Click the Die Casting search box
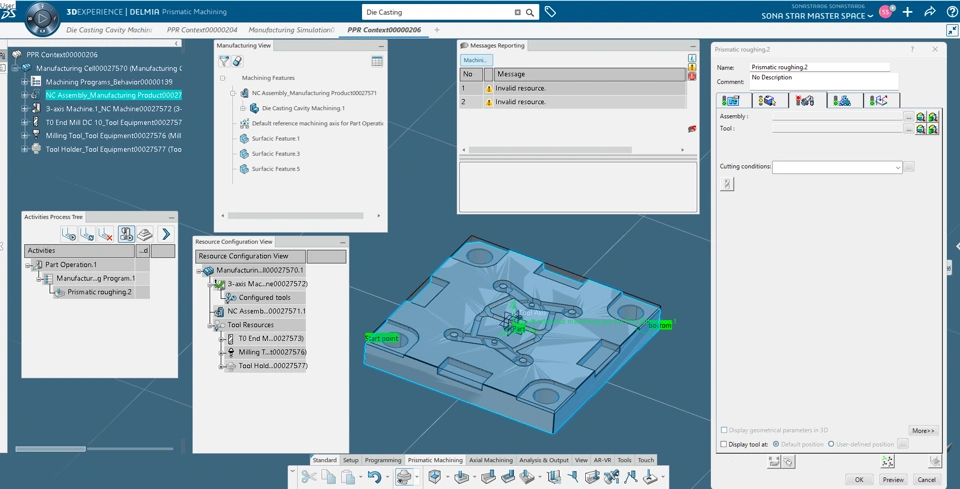Screen dimensions: 960x489 438,12
